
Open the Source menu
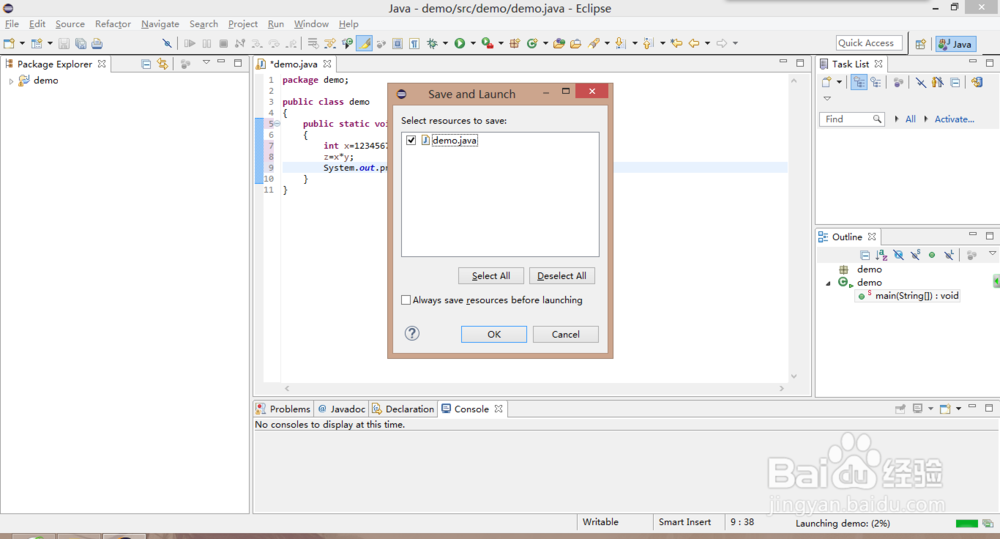click(70, 24)
